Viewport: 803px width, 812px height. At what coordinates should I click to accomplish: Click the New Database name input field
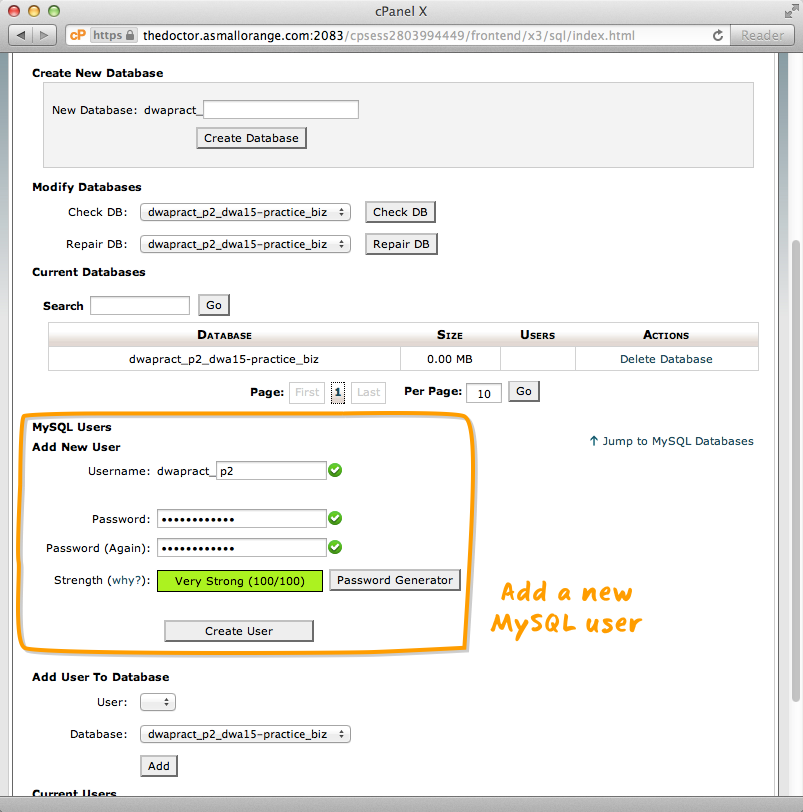(x=280, y=110)
